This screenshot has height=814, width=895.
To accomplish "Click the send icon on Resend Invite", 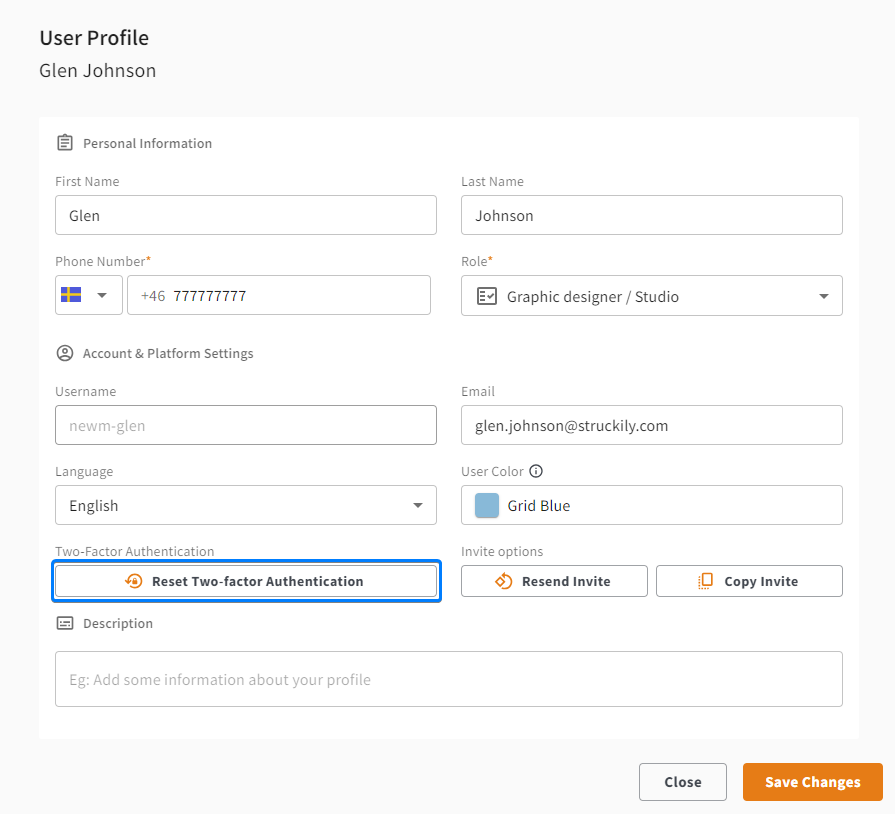I will point(502,581).
